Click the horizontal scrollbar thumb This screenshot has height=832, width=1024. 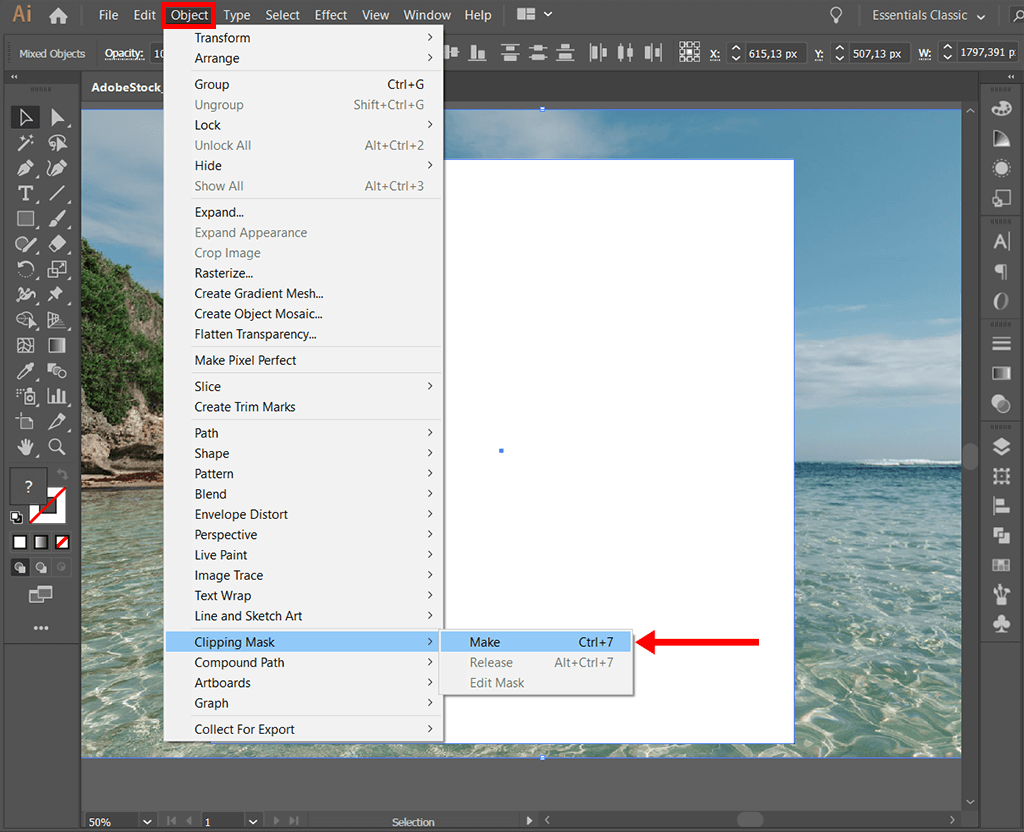click(x=750, y=820)
